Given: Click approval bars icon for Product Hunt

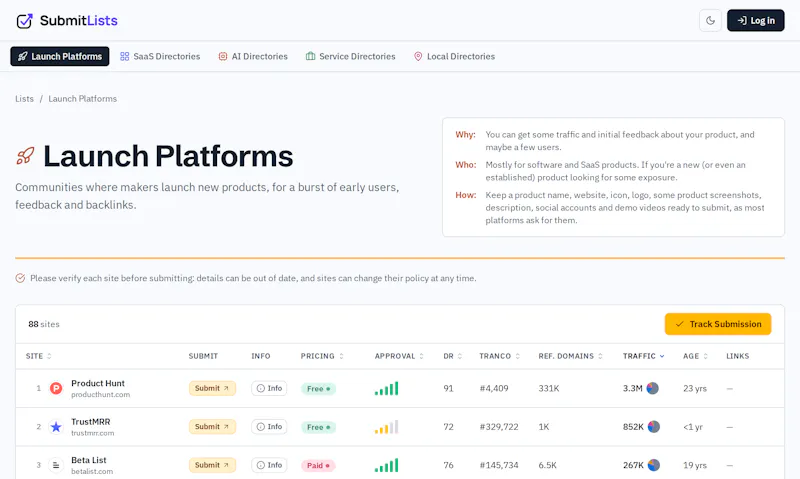Looking at the screenshot, I should coord(386,389).
